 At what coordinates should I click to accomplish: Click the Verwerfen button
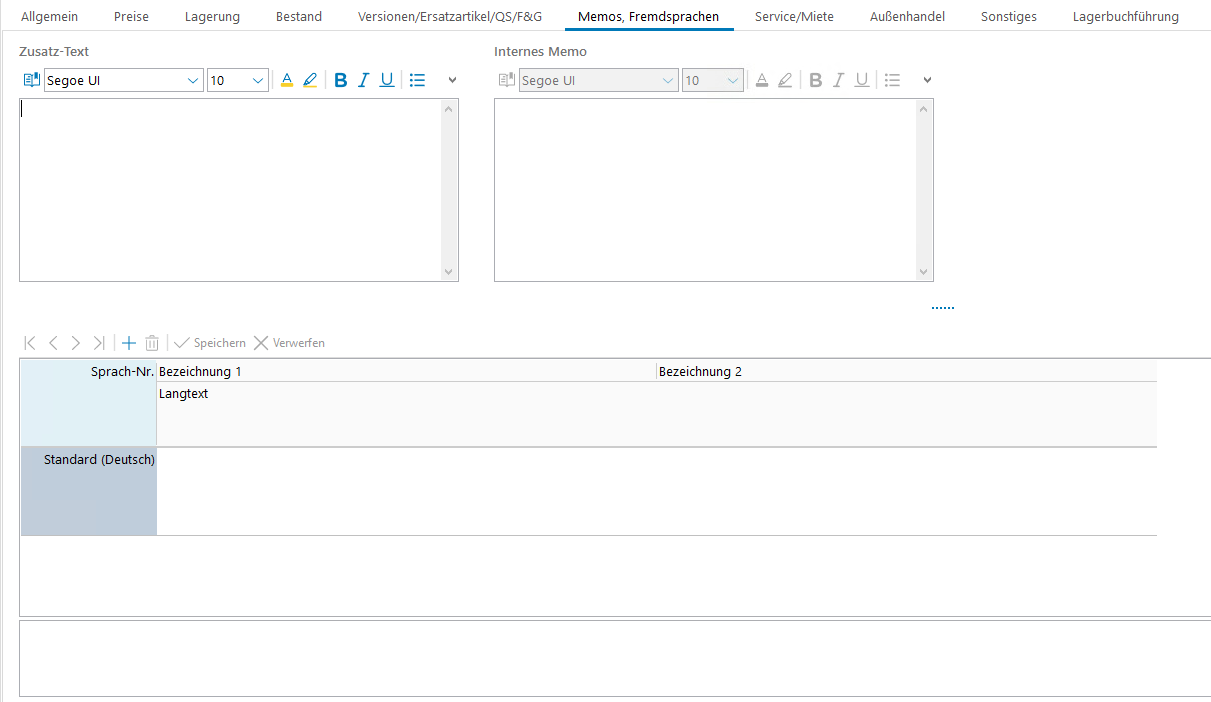(289, 343)
